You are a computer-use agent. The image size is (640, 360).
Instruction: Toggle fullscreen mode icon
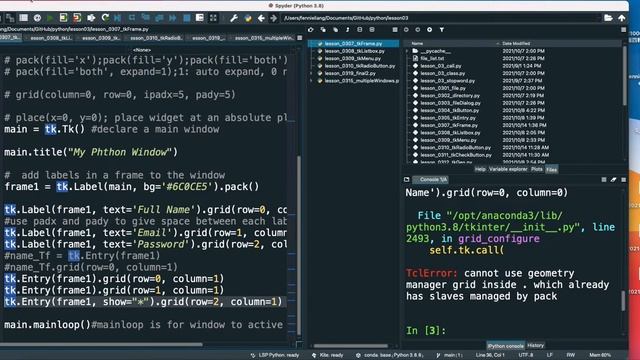pyautogui.click(x=213, y=18)
